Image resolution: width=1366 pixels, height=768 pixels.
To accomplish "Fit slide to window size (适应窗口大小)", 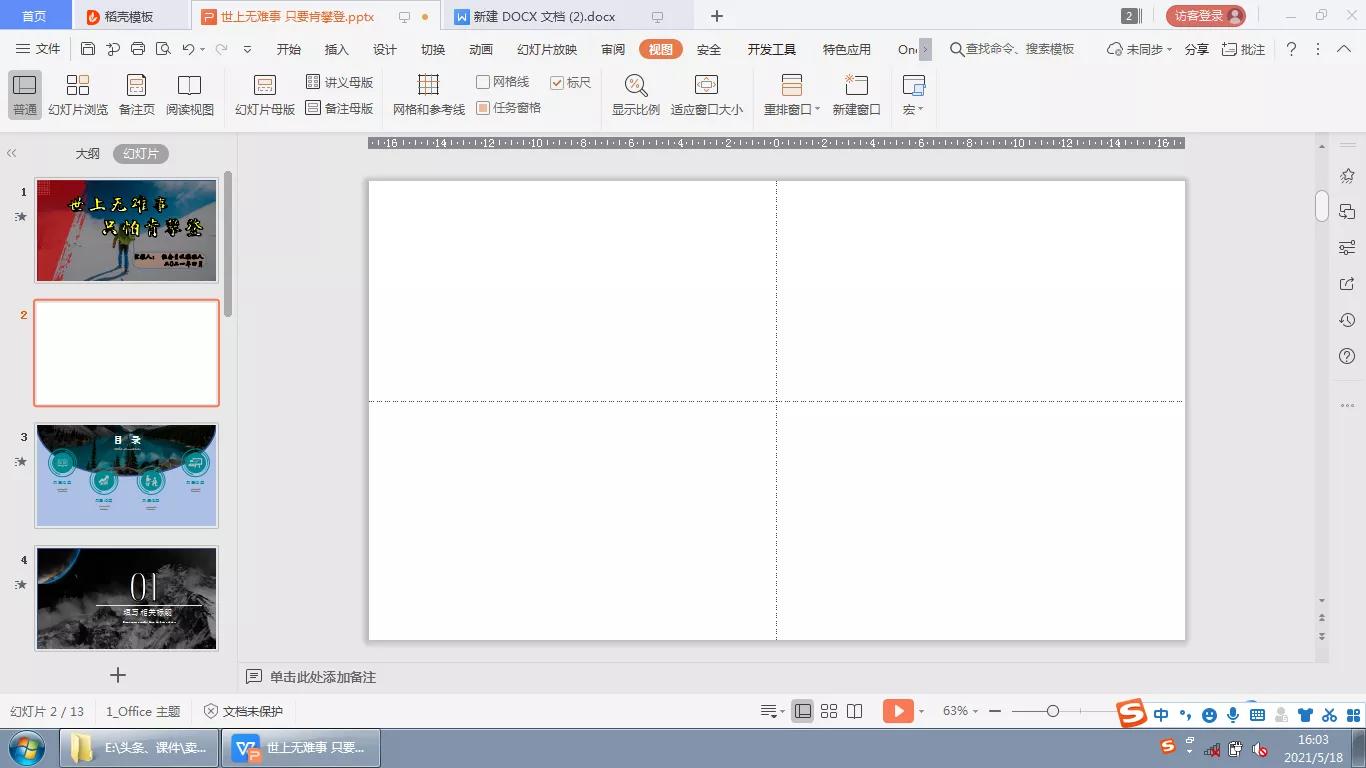I will (x=707, y=95).
